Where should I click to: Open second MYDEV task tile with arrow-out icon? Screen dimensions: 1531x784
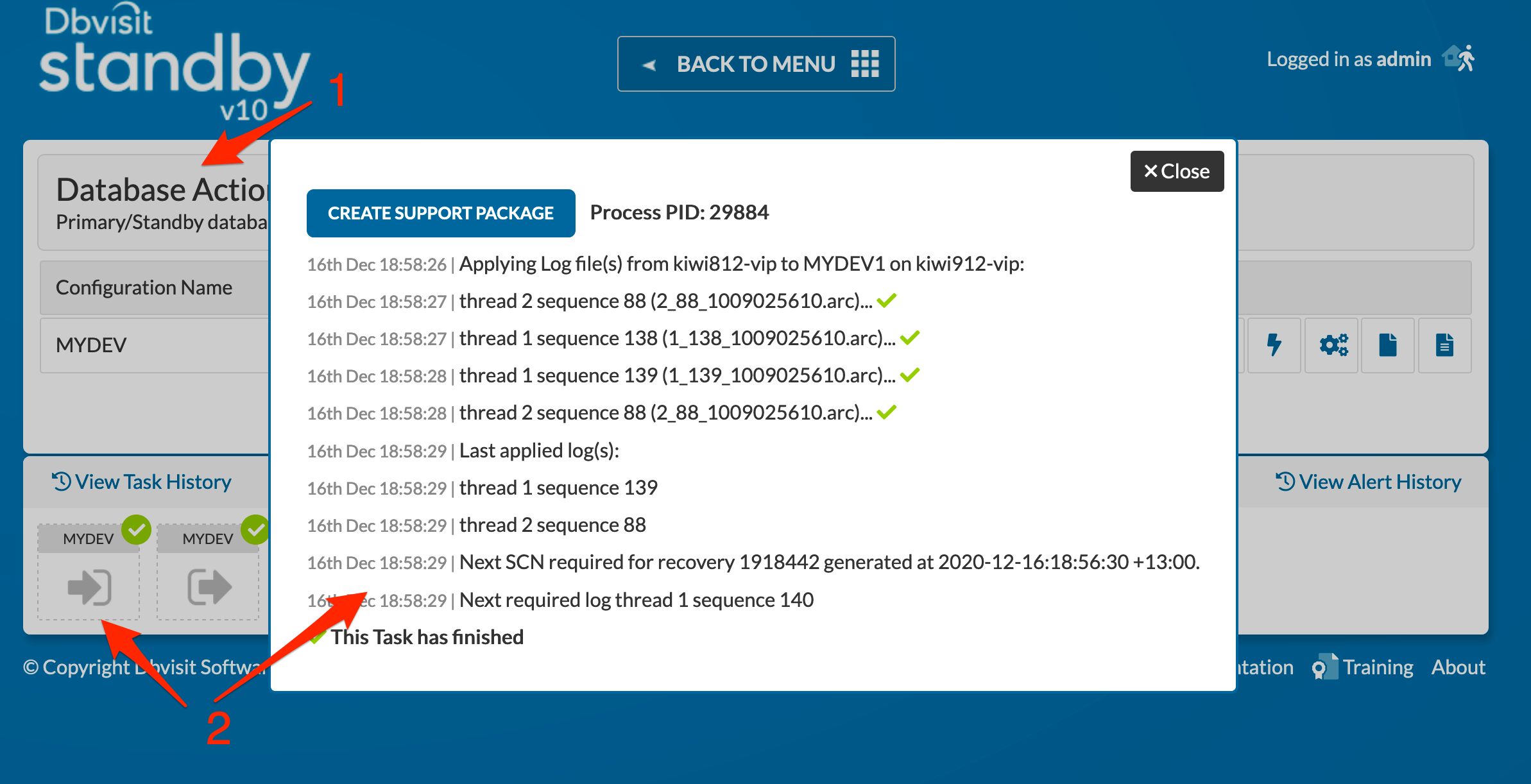(x=208, y=572)
